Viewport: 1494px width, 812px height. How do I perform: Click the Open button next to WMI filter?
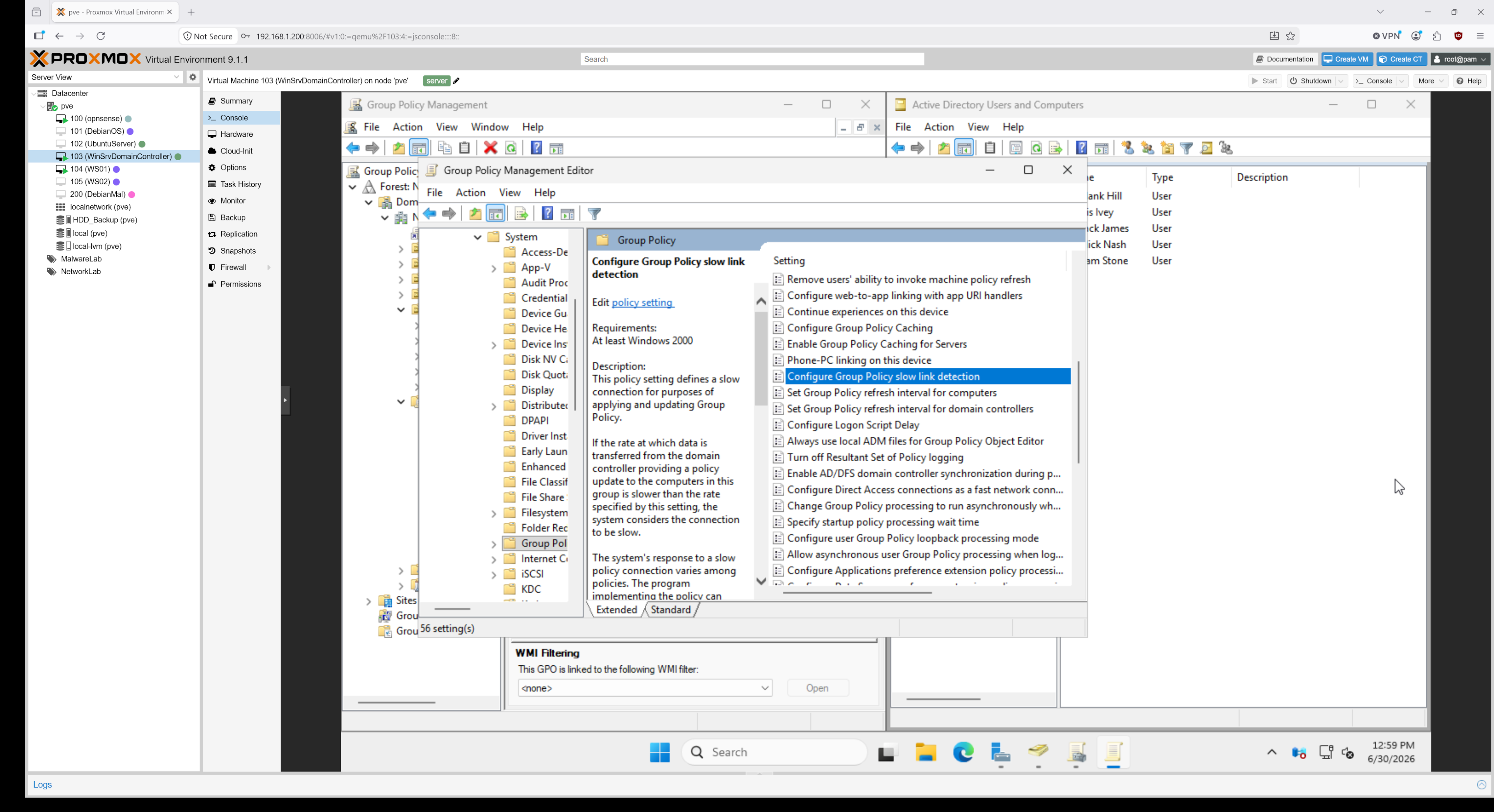[x=817, y=688]
